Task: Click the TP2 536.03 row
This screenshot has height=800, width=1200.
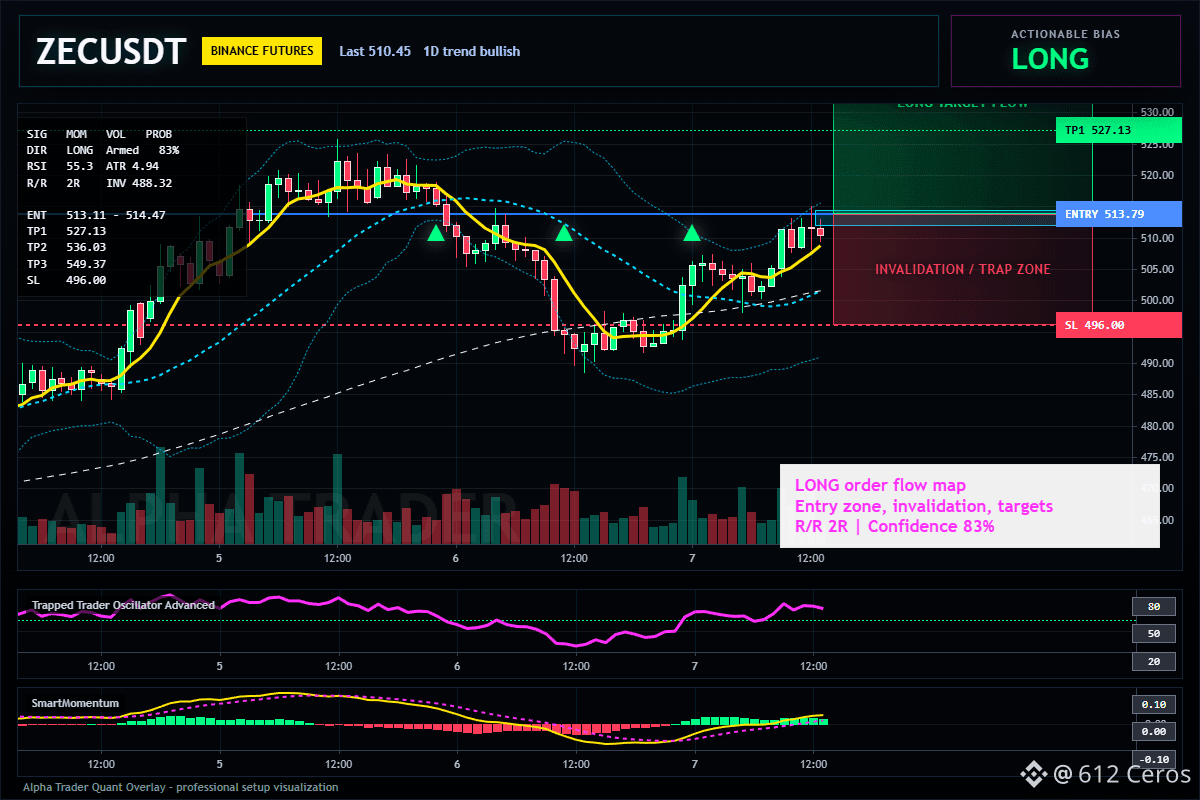Action: [x=66, y=247]
